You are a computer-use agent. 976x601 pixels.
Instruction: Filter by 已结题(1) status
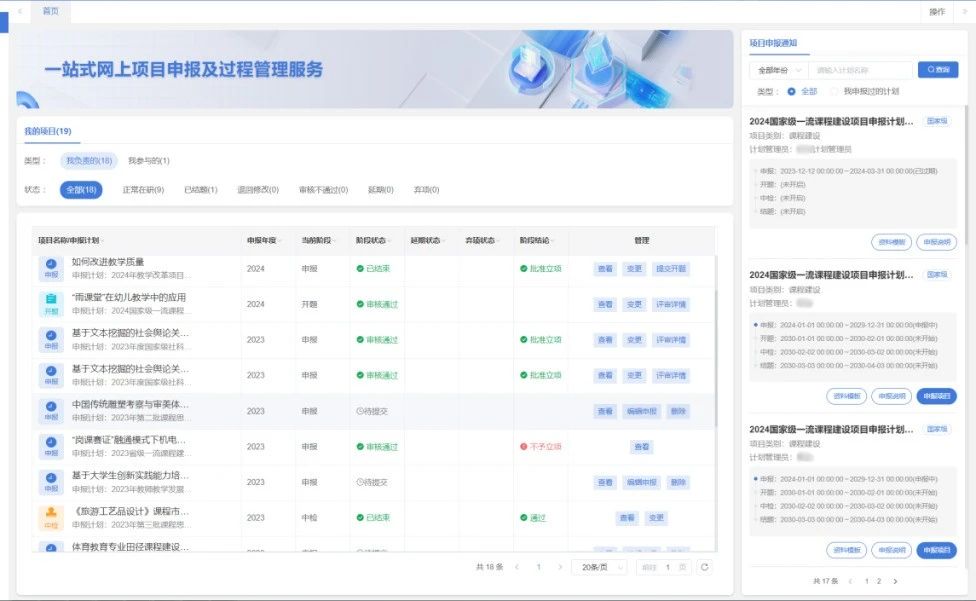(x=200, y=190)
